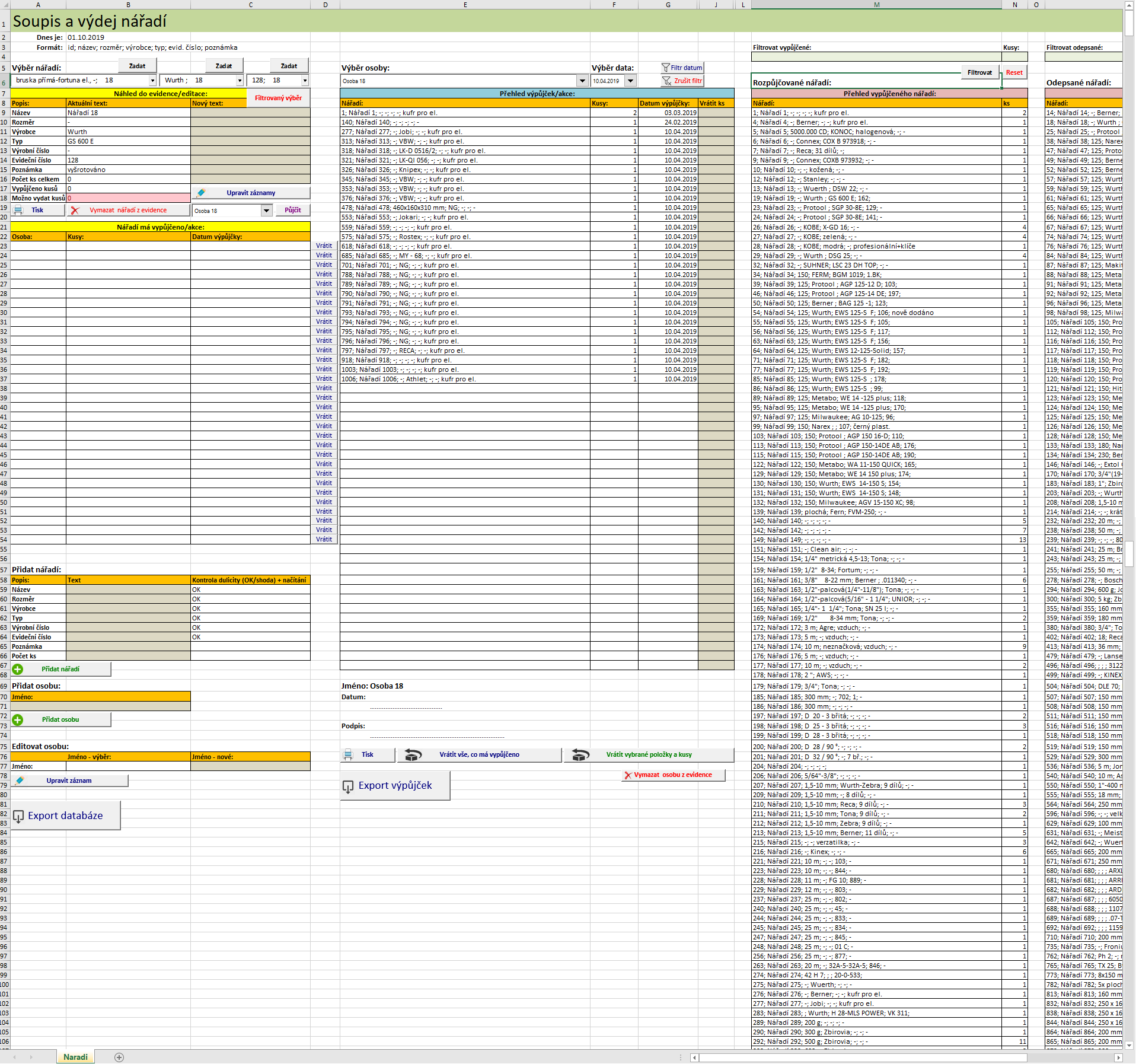The height and width of the screenshot is (1064, 1136).
Task: Select column M header
Action: tap(876, 4)
